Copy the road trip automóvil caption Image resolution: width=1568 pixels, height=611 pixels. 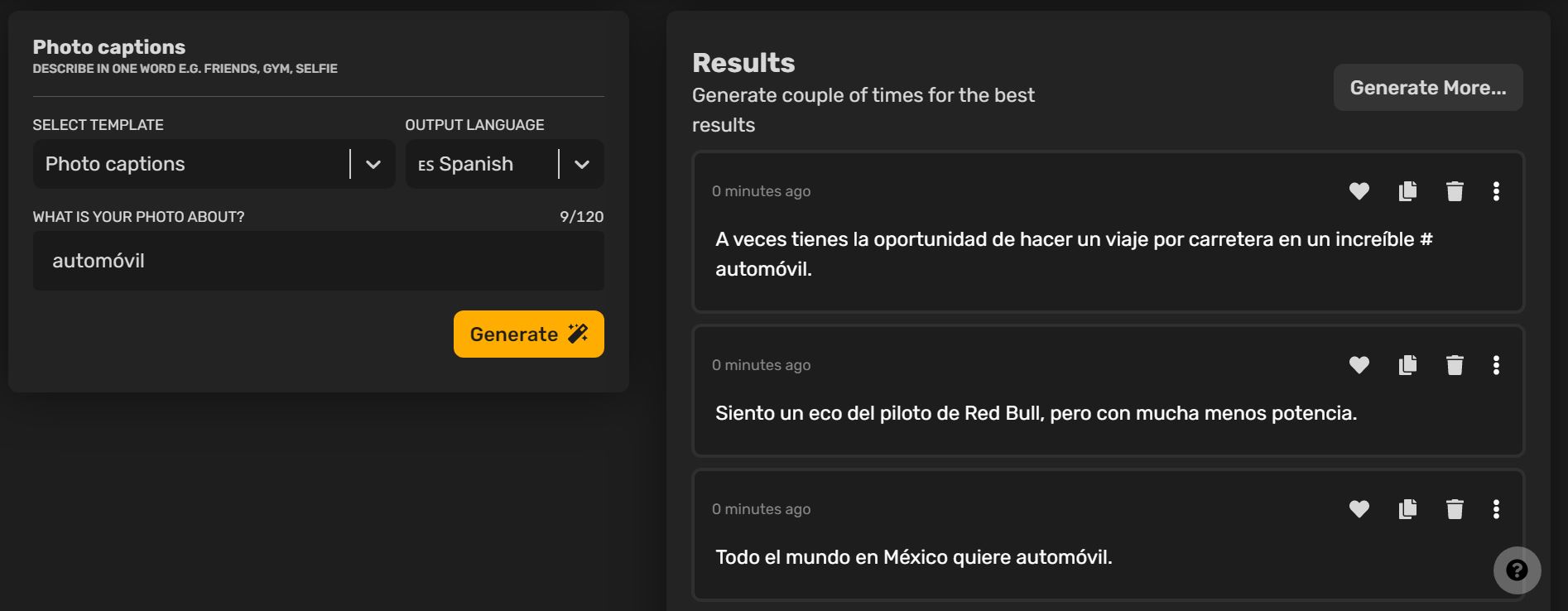point(1407,191)
